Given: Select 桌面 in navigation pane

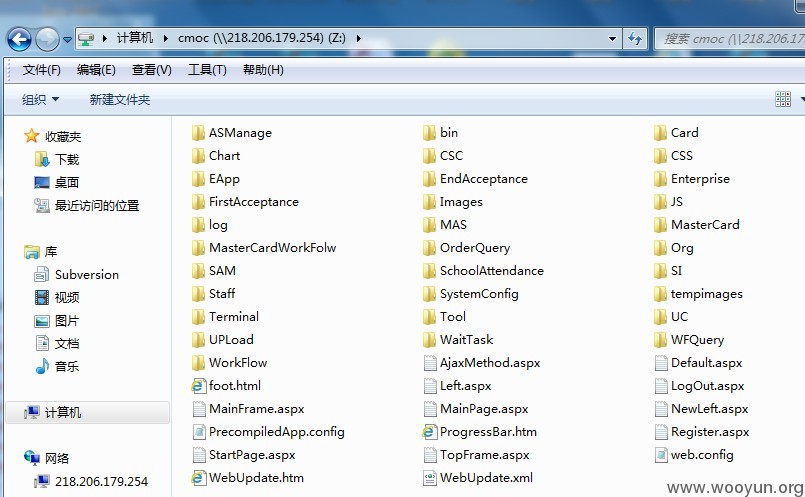Looking at the screenshot, I should click(56, 182).
